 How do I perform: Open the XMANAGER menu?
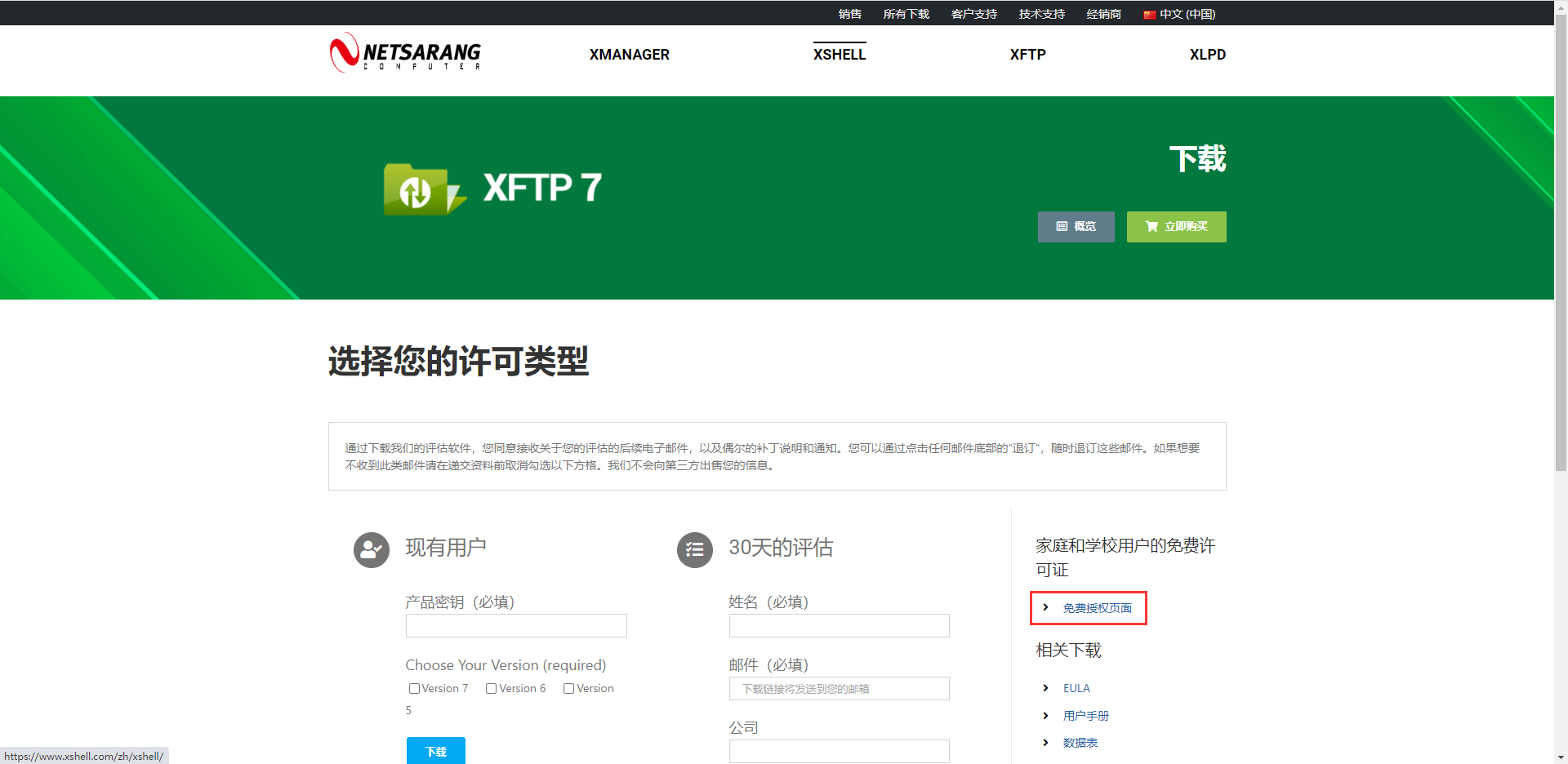point(630,55)
